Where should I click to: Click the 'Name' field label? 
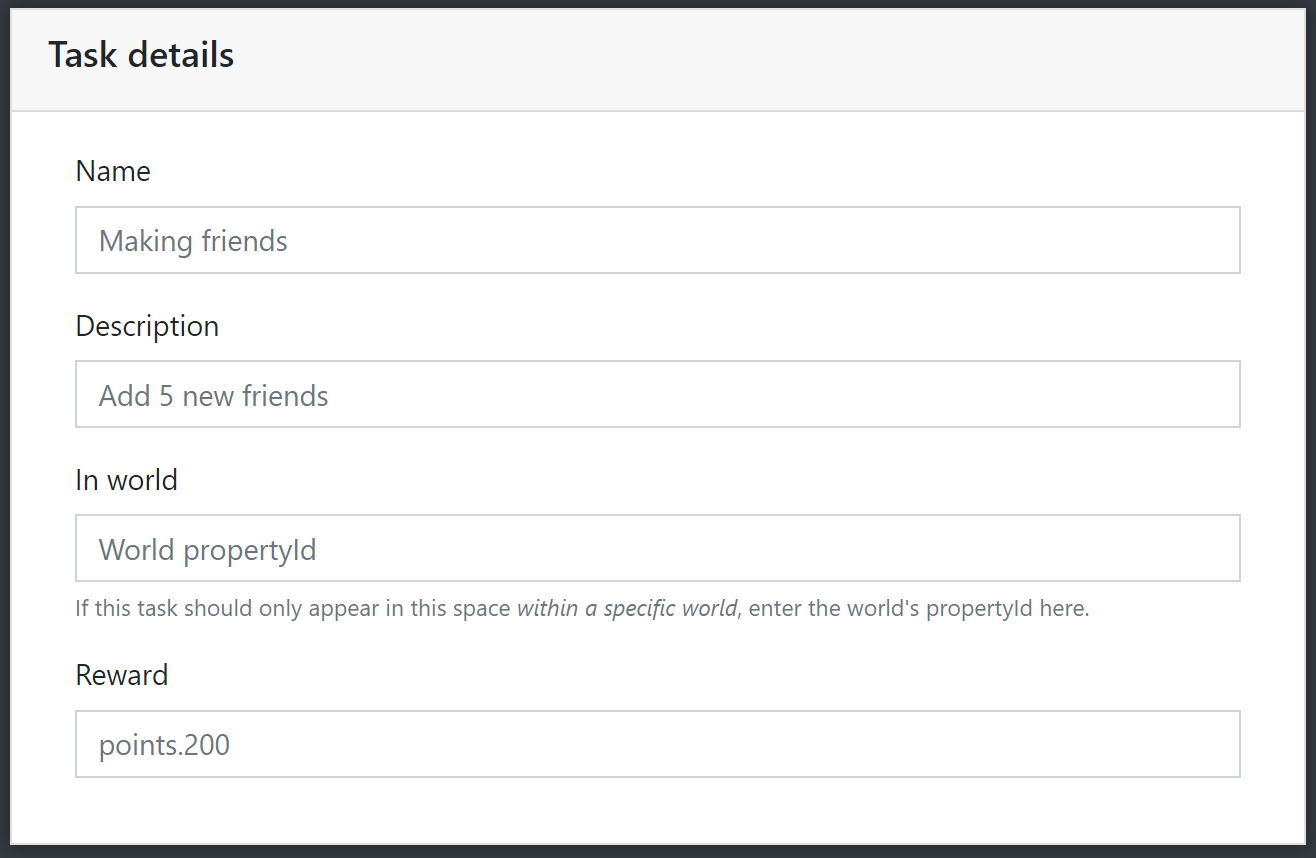tap(113, 171)
